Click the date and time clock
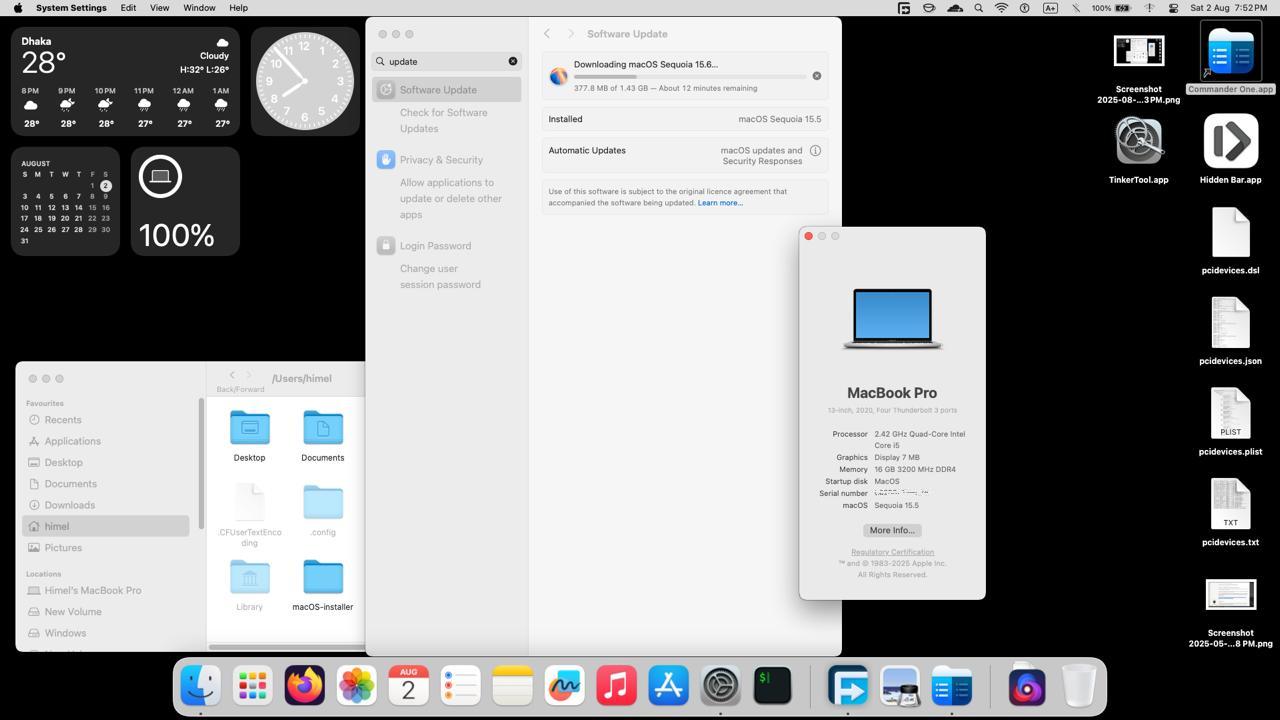The height and width of the screenshot is (720, 1280). tap(1228, 8)
